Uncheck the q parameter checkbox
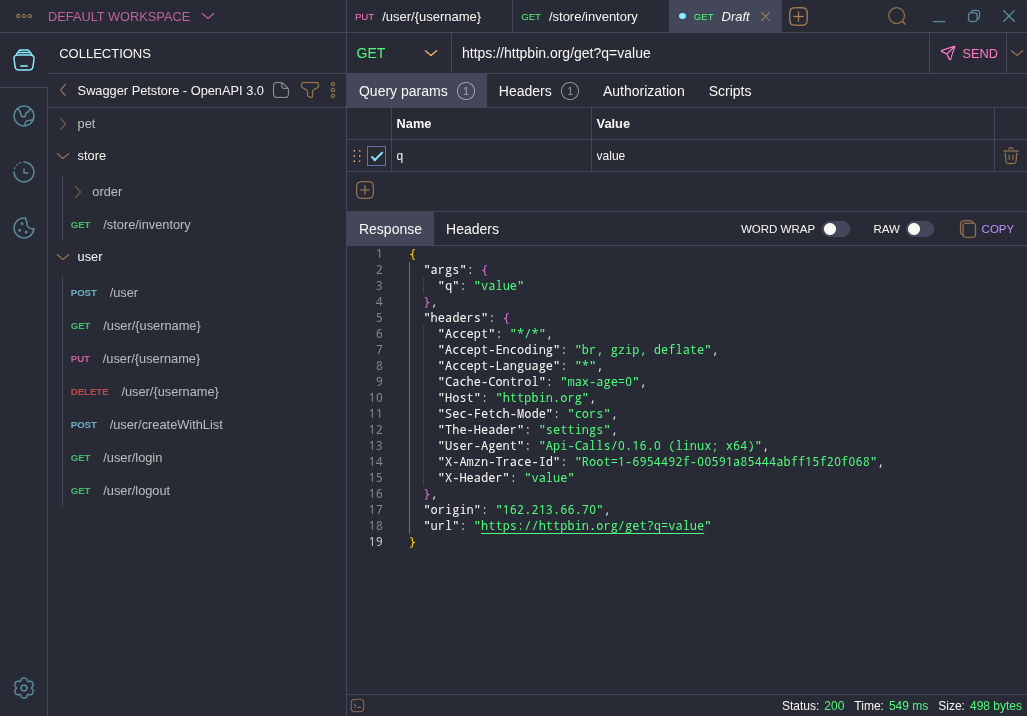1027x716 pixels. (x=376, y=156)
